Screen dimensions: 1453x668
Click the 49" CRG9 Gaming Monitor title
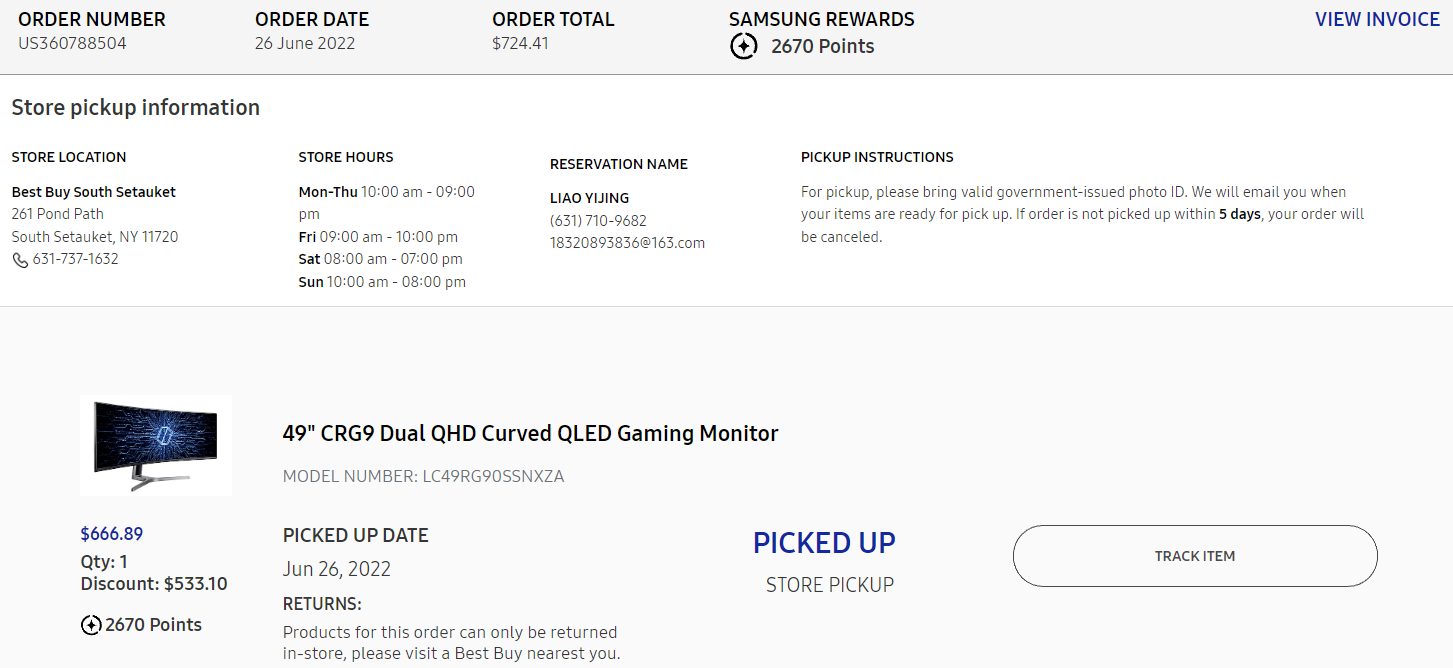530,433
